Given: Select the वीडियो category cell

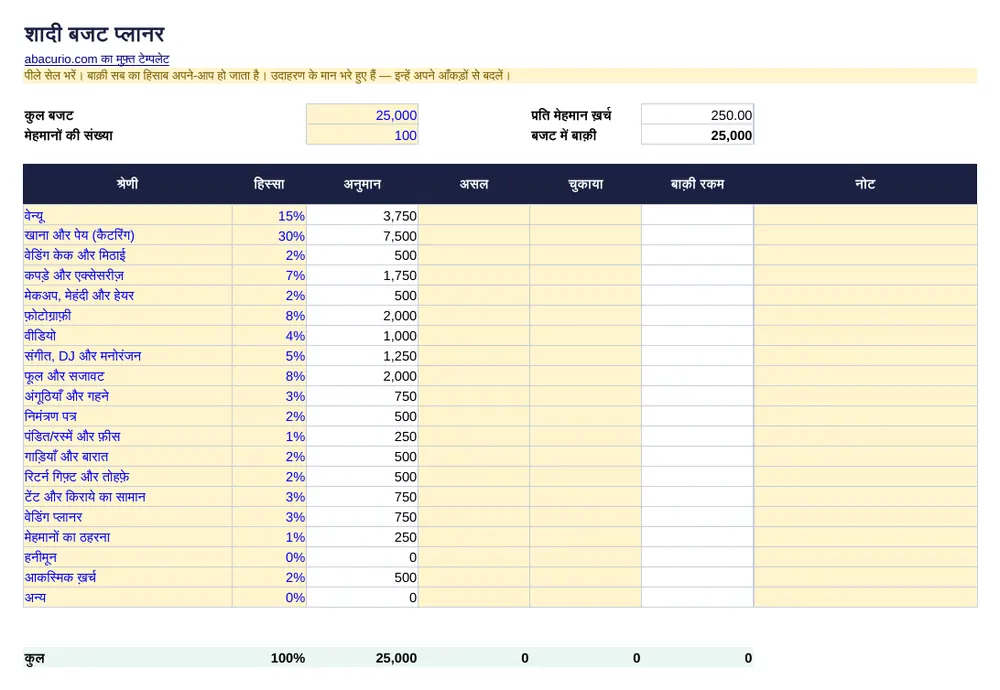Looking at the screenshot, I should click(128, 335).
